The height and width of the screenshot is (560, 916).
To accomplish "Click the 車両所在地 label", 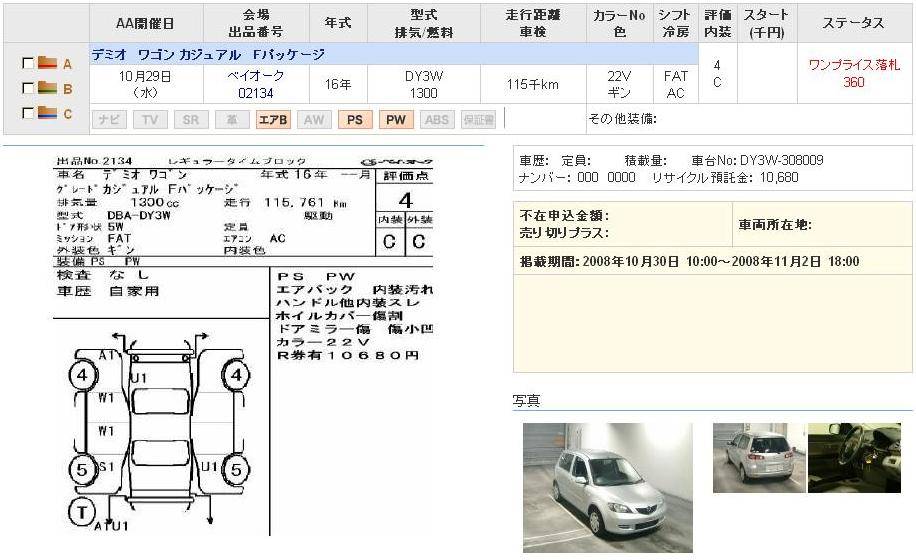I will coord(775,225).
